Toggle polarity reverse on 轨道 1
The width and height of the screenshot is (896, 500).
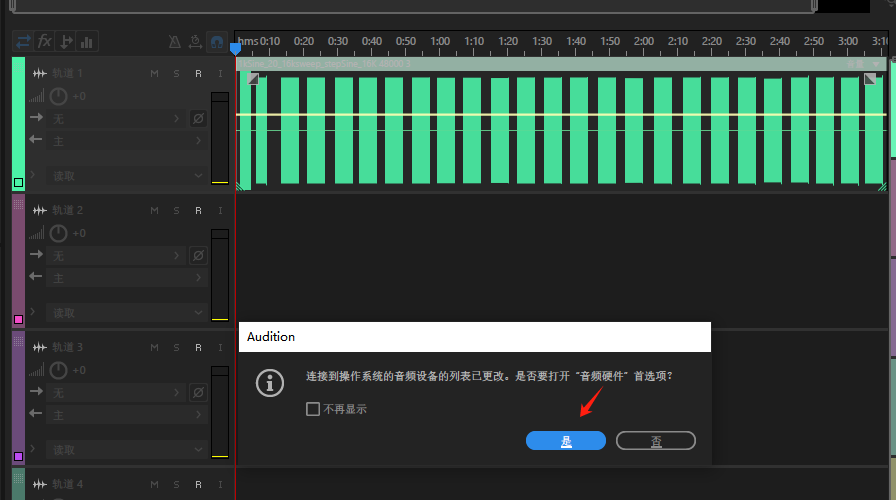pyautogui.click(x=198, y=119)
